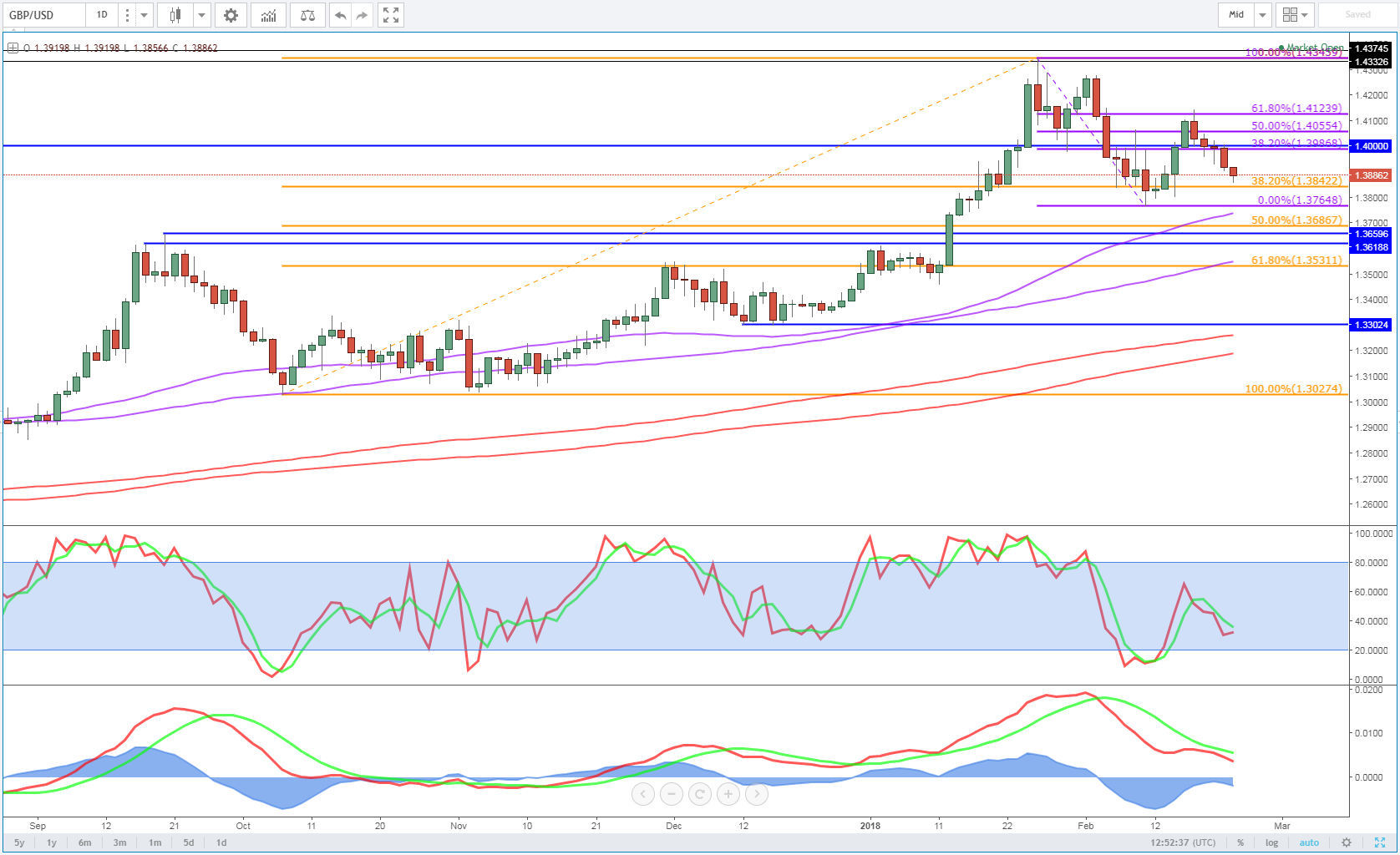Maximize the chart using the bottom-right expand icon
This screenshot has width=1400, height=855.
coord(1379,842)
